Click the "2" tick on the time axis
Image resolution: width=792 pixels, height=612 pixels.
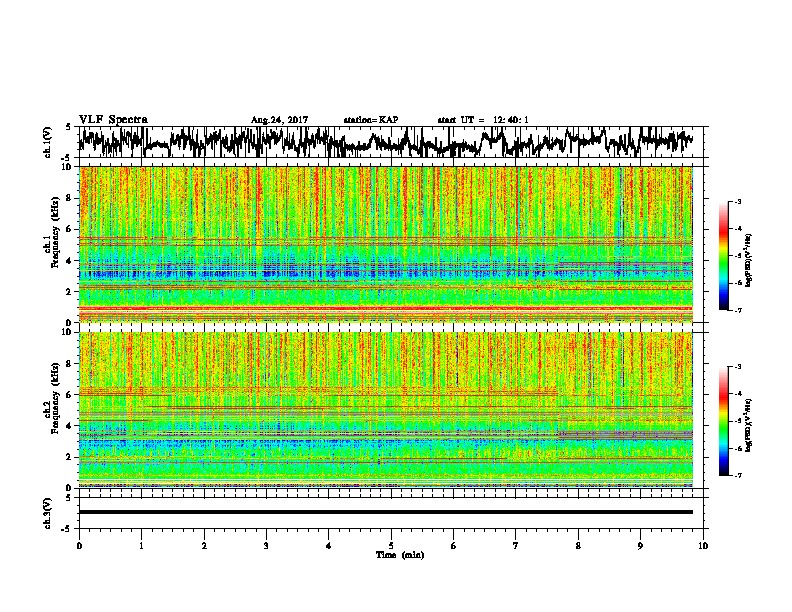click(x=204, y=546)
